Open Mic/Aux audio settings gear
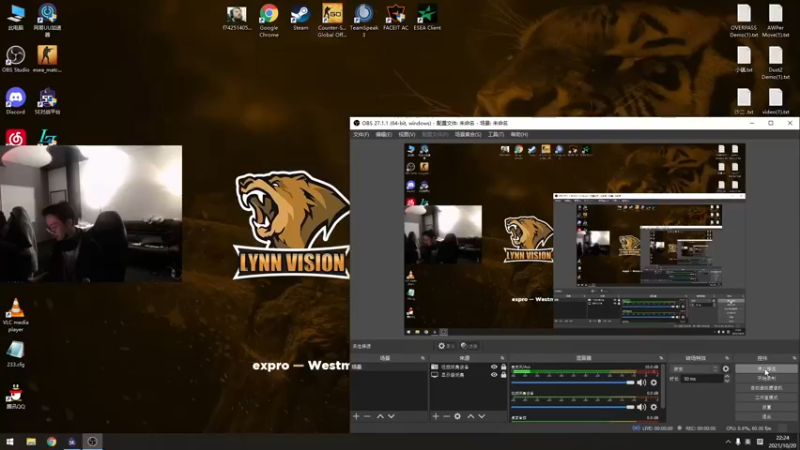This screenshot has height=450, width=800. click(654, 383)
